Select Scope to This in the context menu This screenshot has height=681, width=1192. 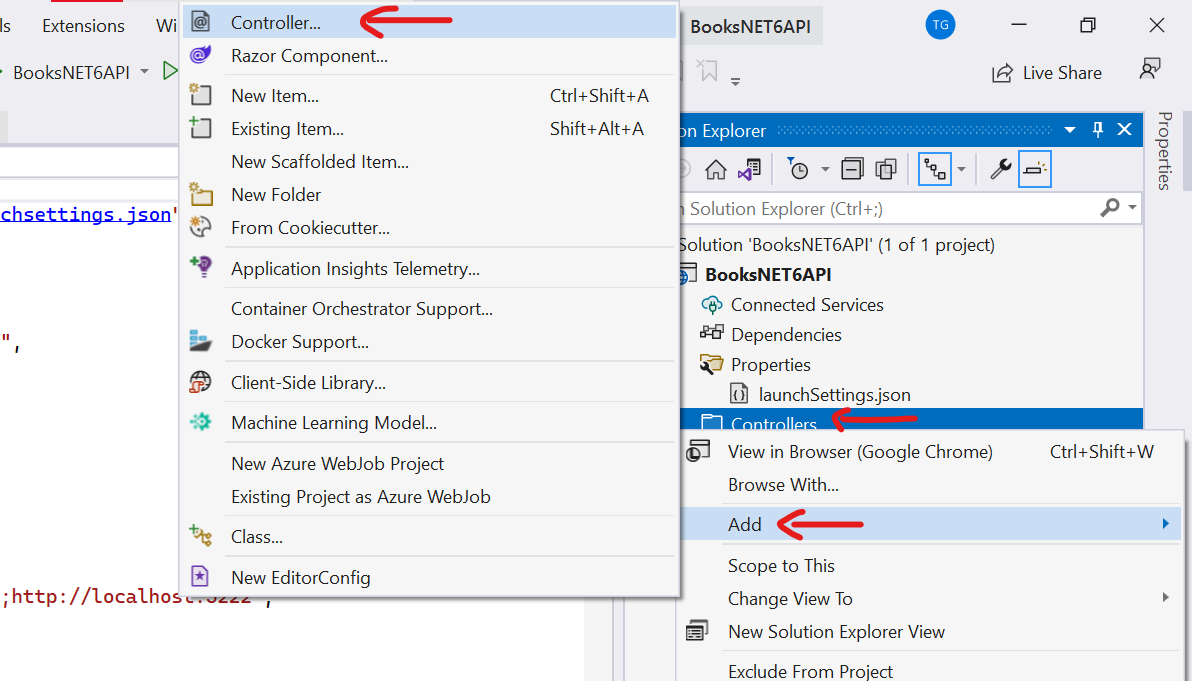coord(781,565)
